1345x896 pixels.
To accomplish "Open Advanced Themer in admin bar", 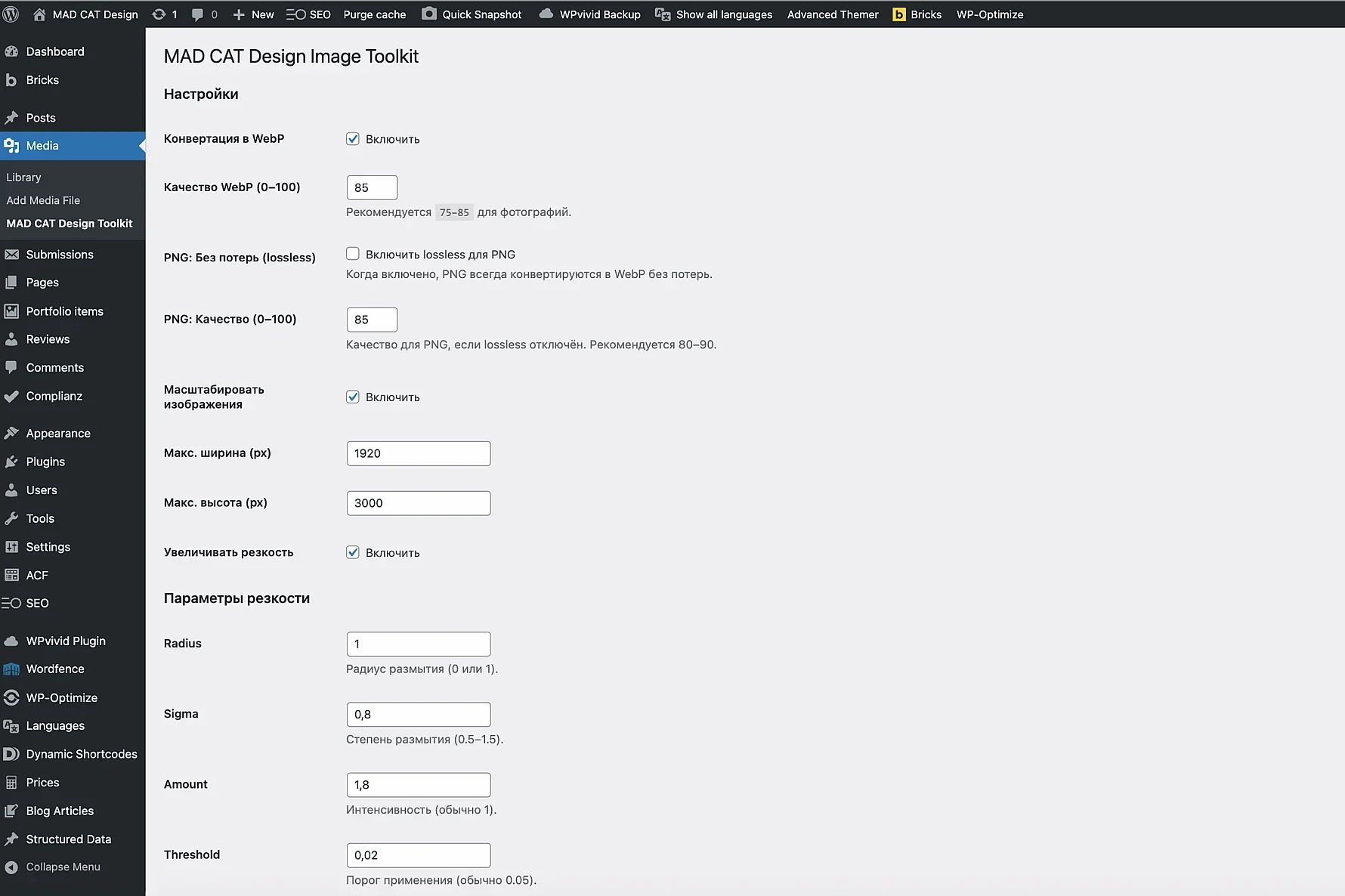I will click(833, 14).
